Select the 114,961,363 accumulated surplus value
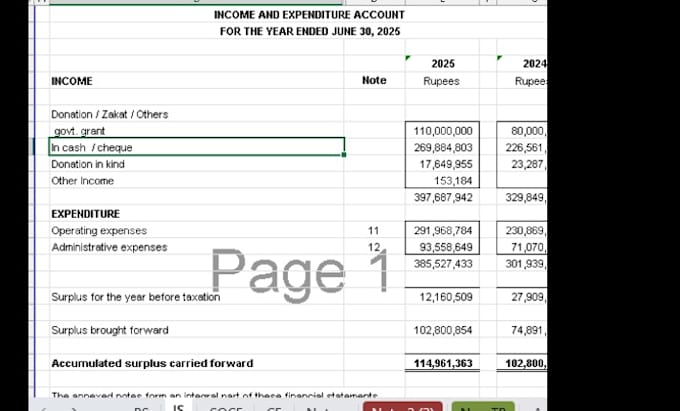The height and width of the screenshot is (411, 680). [442, 363]
